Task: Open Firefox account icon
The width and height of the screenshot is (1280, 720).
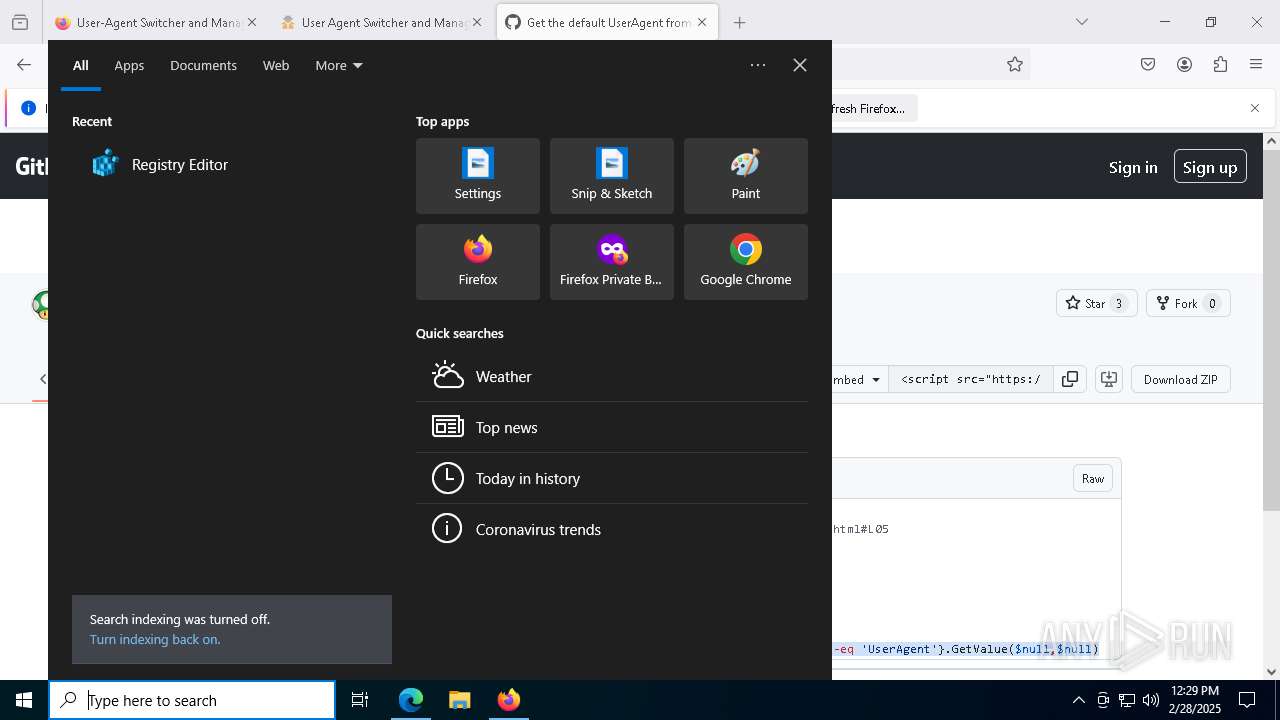Action: point(1184,65)
